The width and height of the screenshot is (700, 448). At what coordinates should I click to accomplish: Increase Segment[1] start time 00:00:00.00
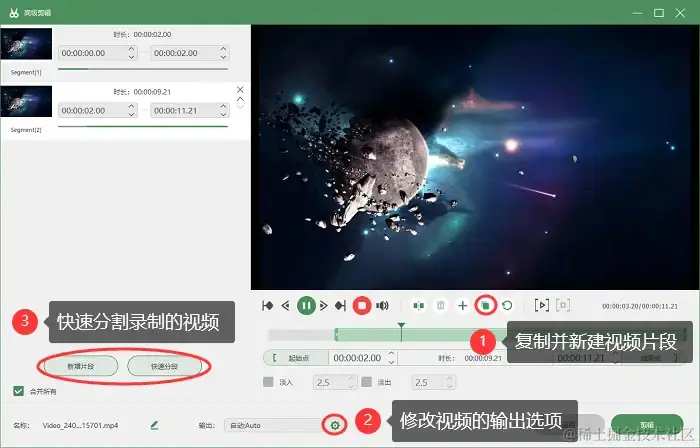coord(131,49)
